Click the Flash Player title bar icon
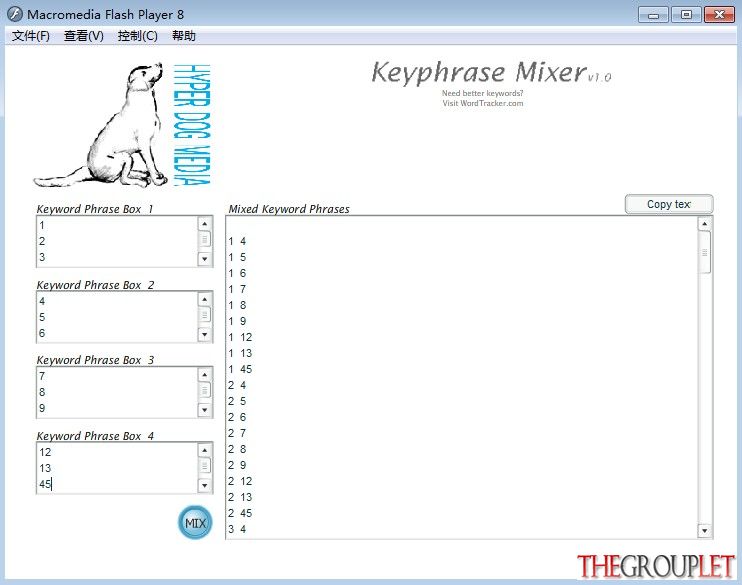The image size is (742, 585). pos(15,14)
